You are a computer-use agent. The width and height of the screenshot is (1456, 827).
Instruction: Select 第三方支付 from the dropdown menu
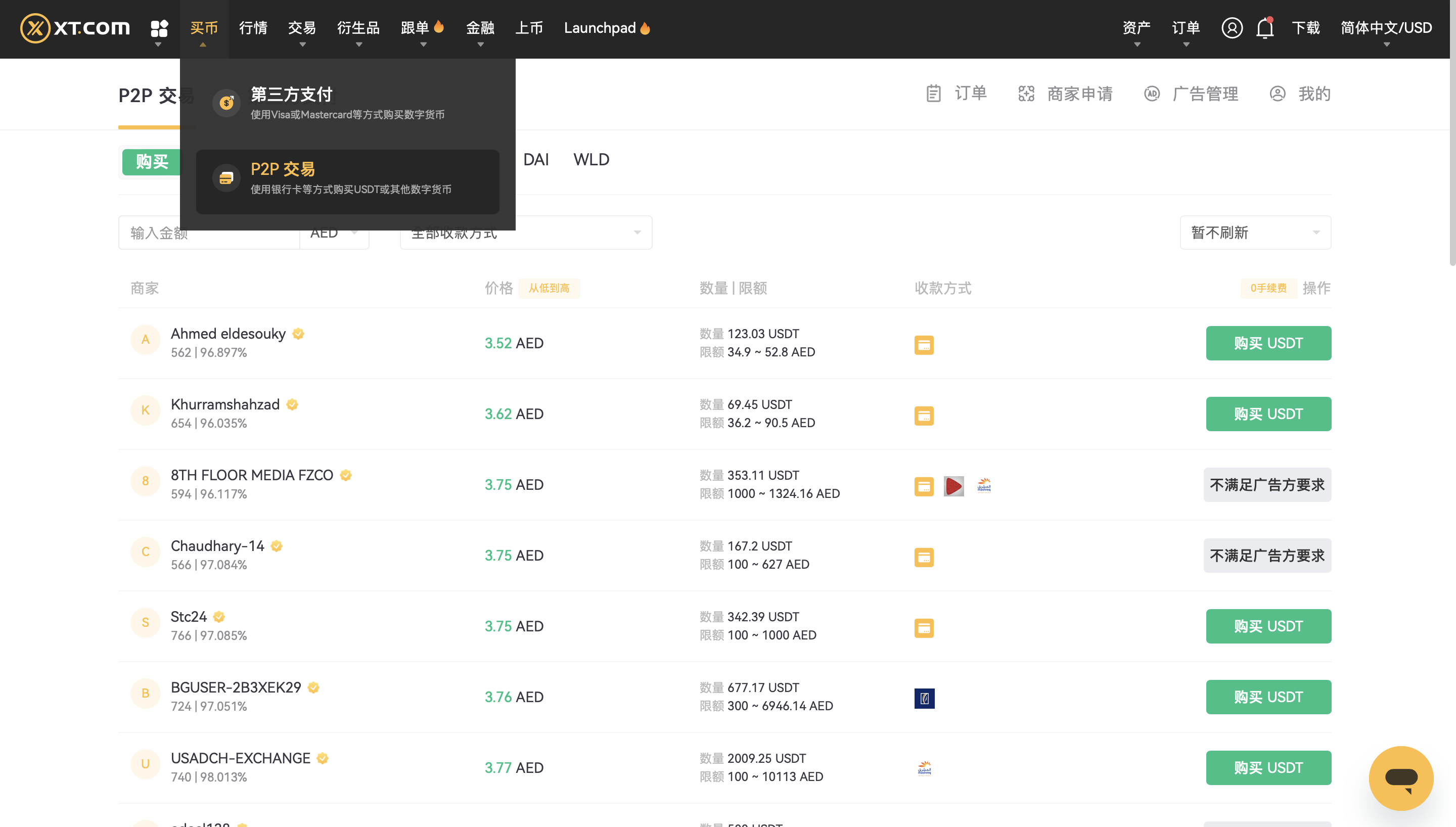pos(347,103)
